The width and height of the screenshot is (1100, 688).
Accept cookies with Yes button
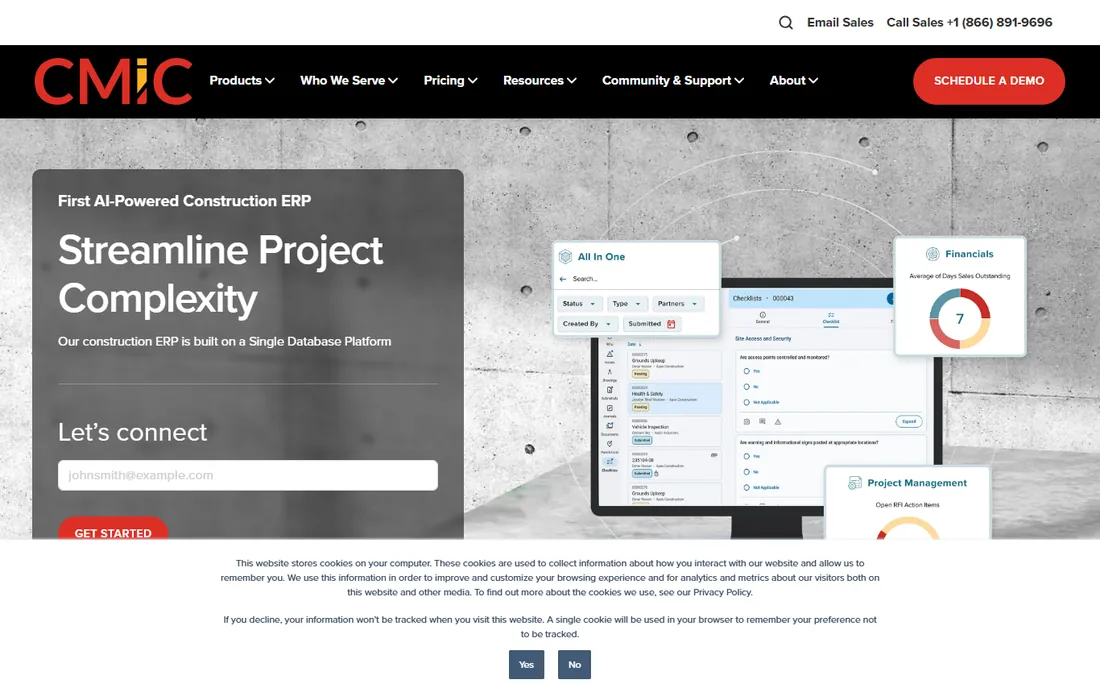pyautogui.click(x=526, y=664)
